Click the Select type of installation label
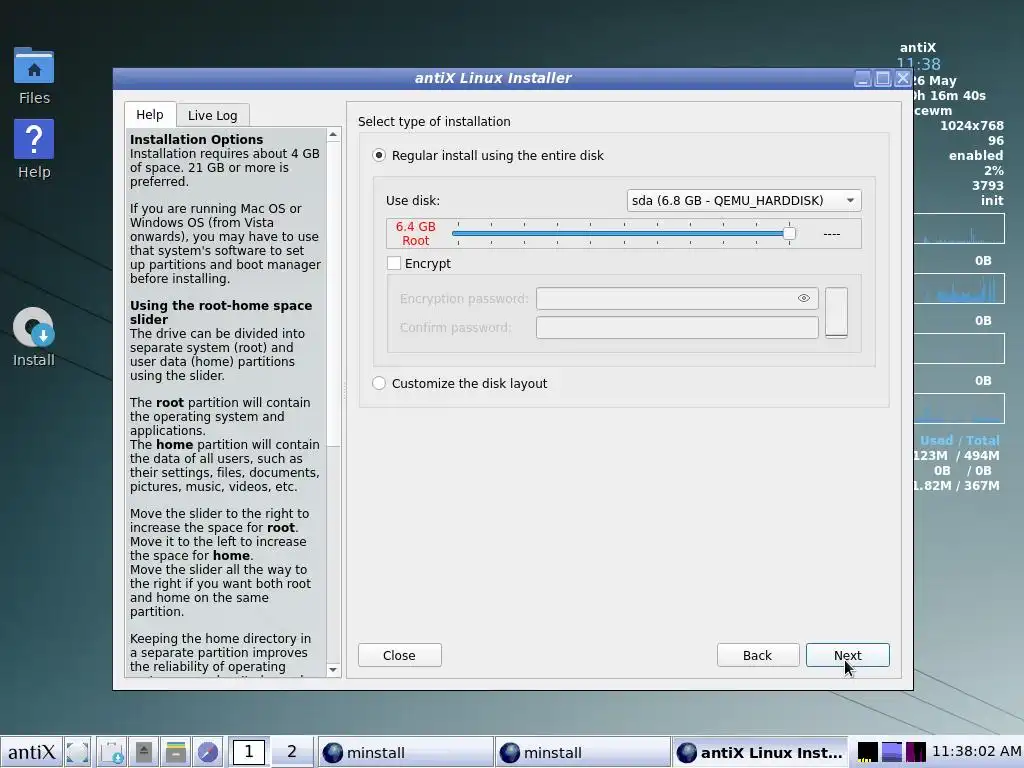This screenshot has height=768, width=1024. tap(434, 121)
